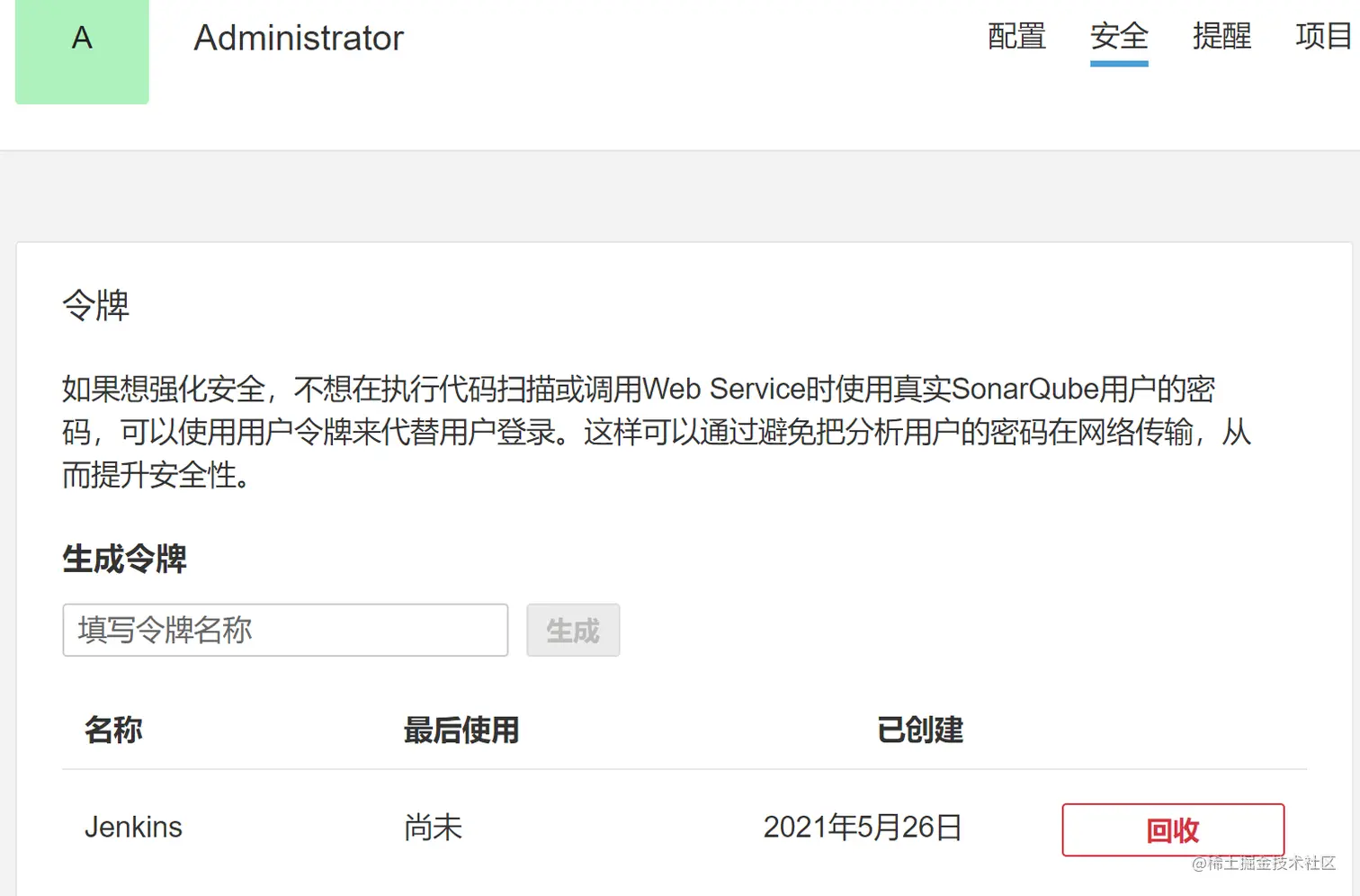Focus the 填写令牌名称 input field
Viewport: 1360px width, 896px height.
pos(285,630)
